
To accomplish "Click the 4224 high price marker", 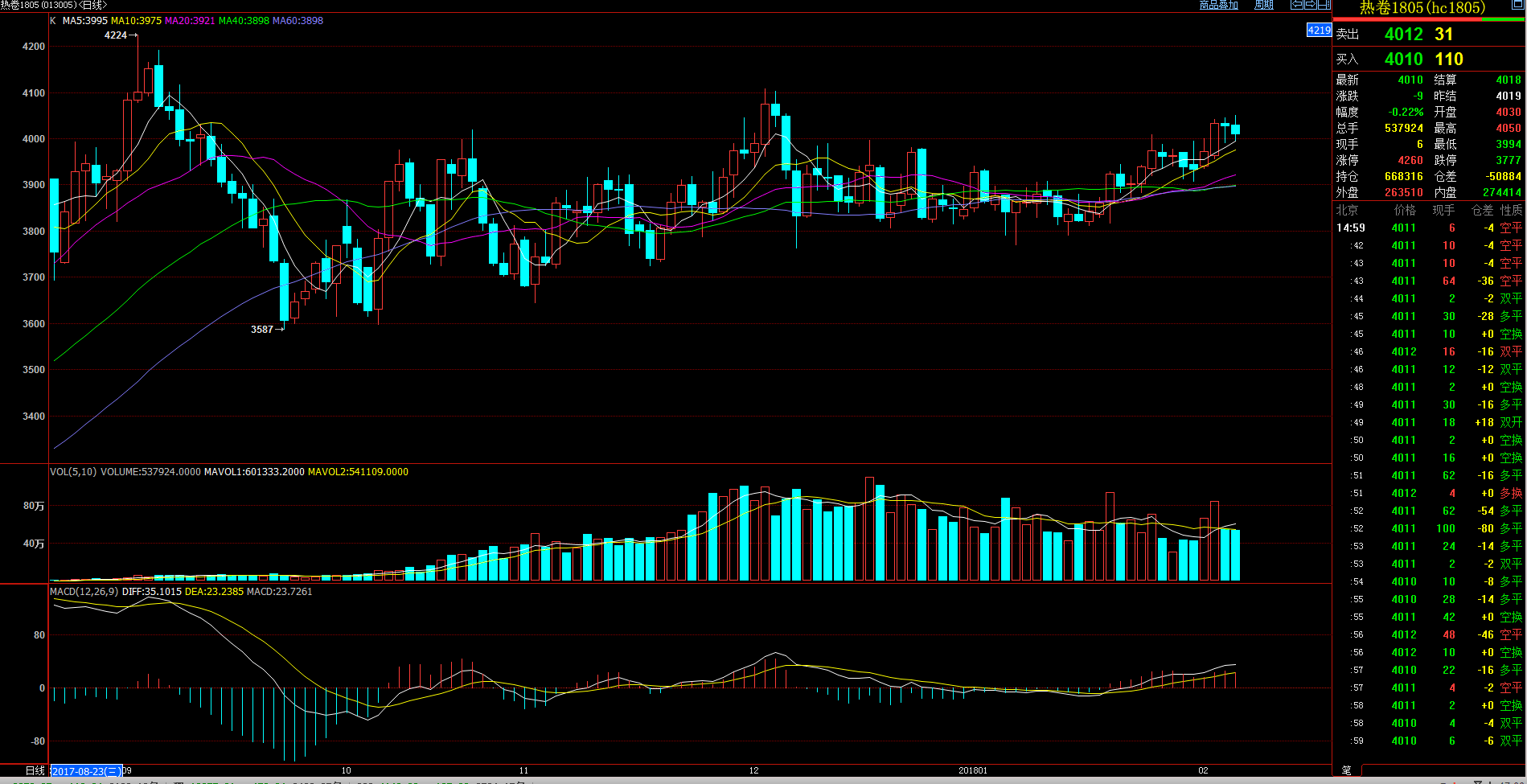I will pyautogui.click(x=116, y=35).
